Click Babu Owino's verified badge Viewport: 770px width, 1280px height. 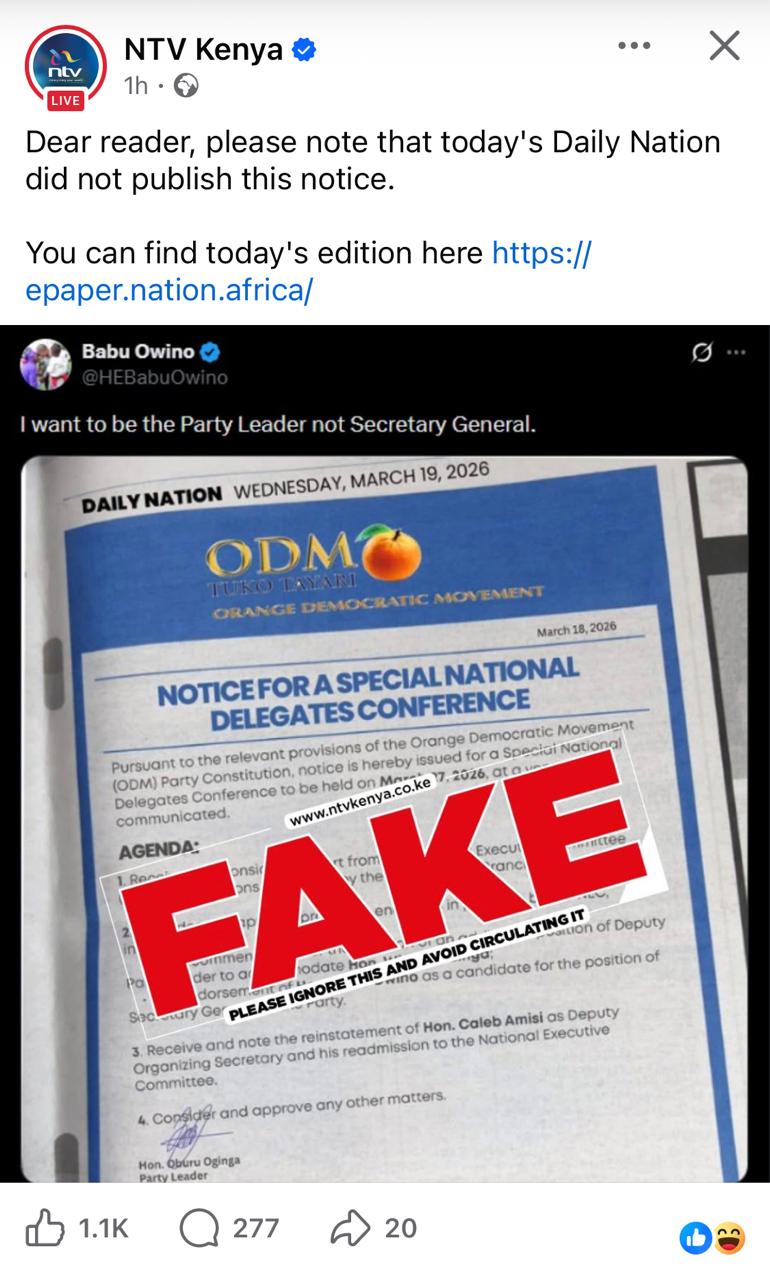click(x=211, y=351)
